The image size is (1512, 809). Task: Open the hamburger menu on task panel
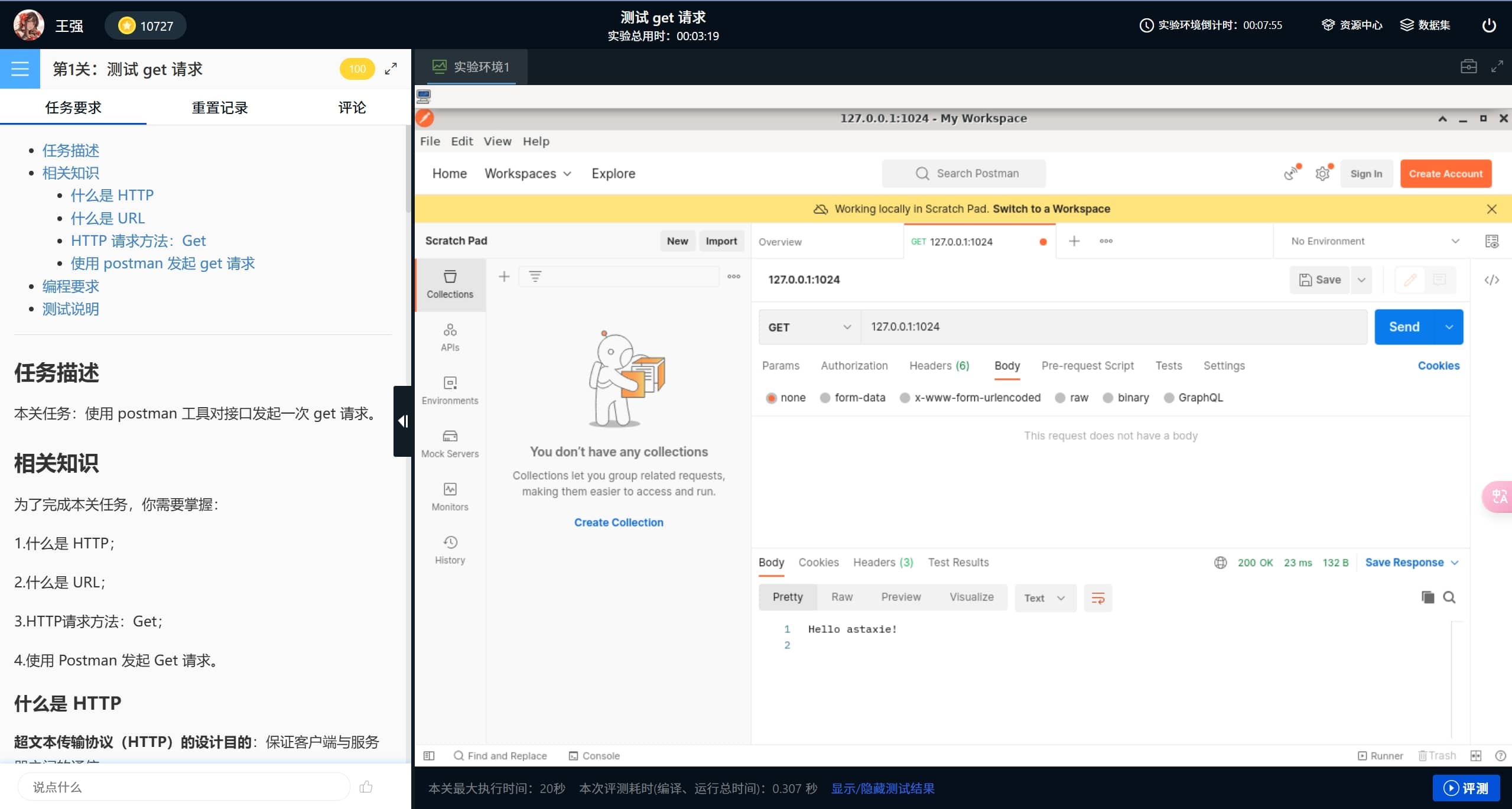(x=20, y=69)
